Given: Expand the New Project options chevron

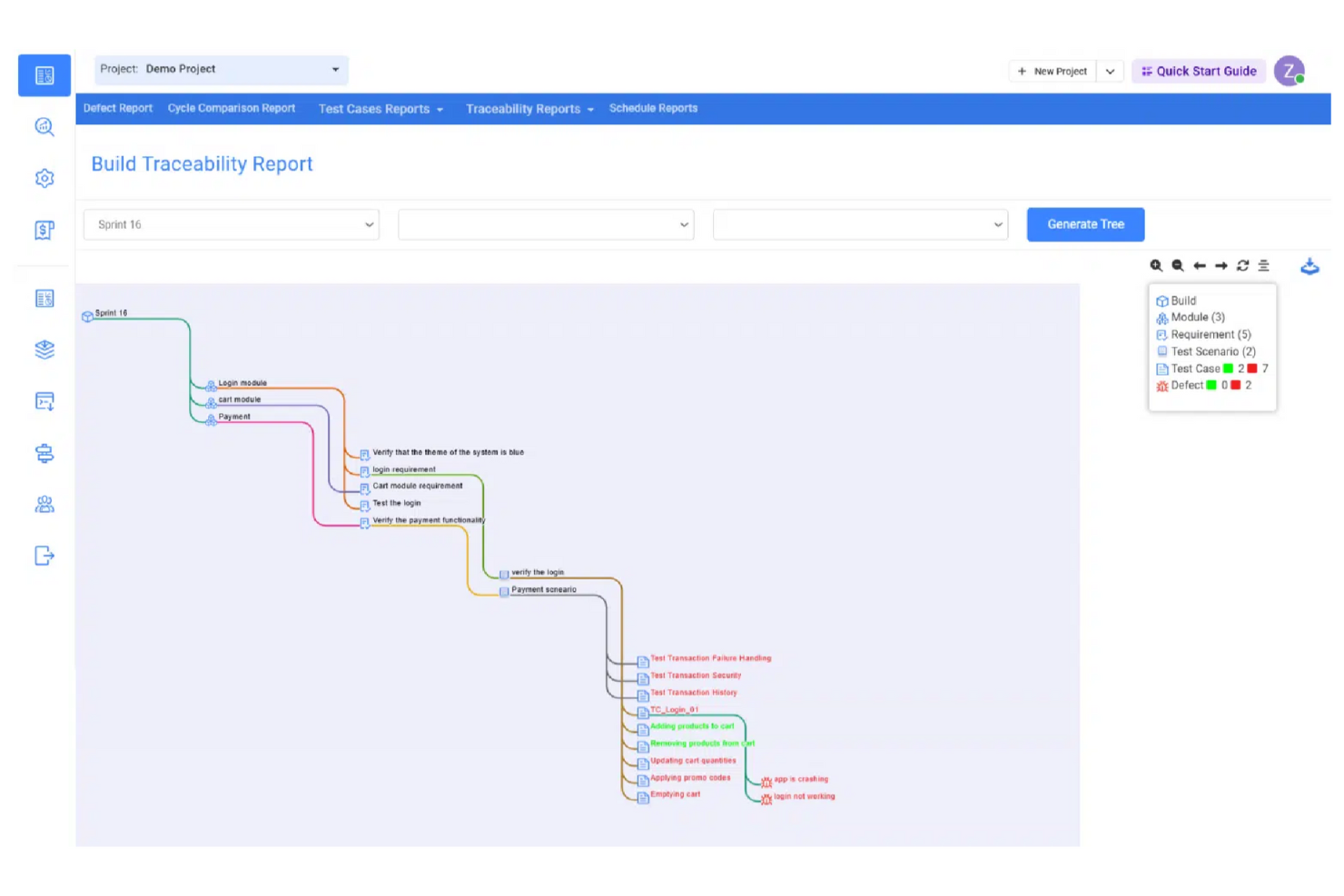Looking at the screenshot, I should [x=1110, y=70].
